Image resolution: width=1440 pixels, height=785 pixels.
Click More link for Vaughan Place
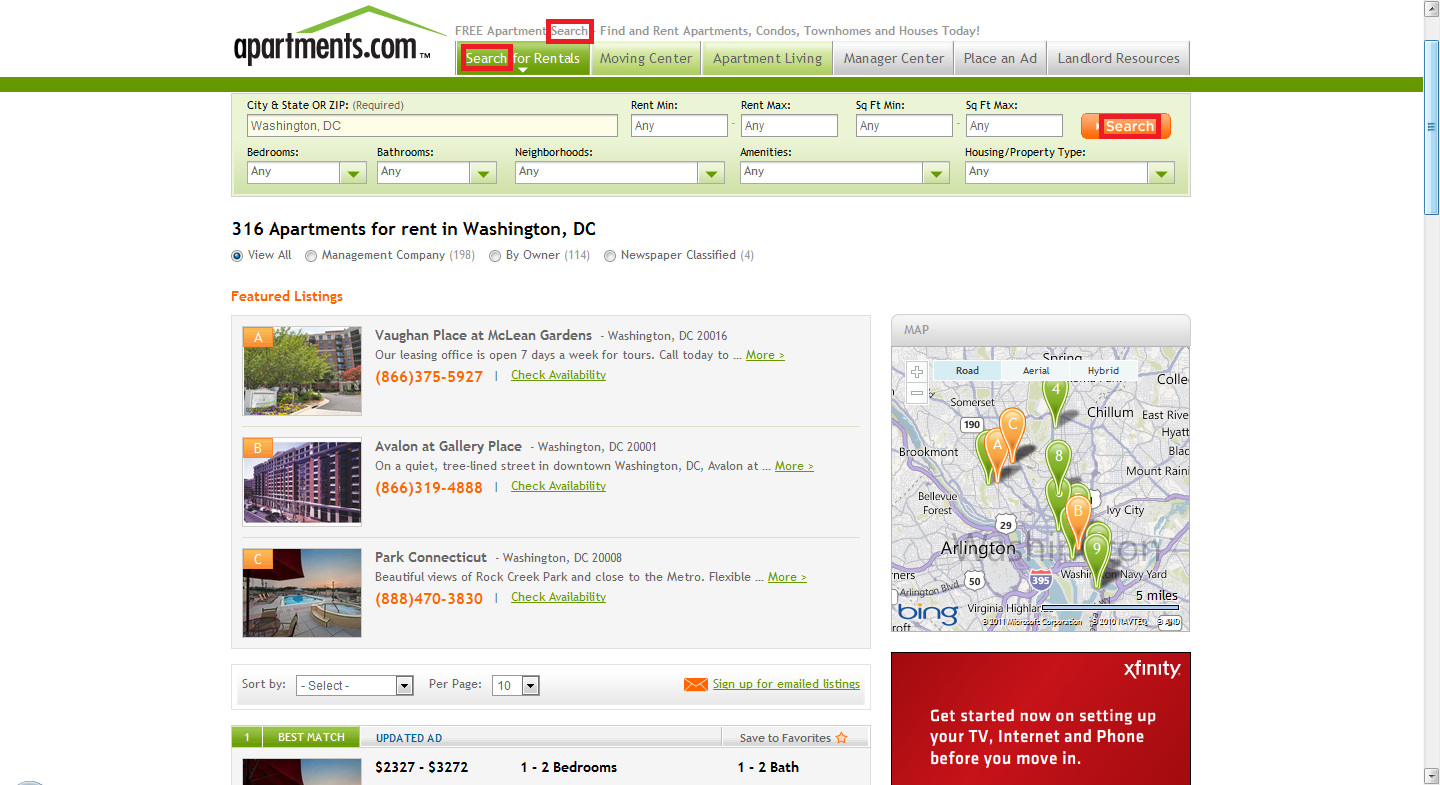point(765,355)
